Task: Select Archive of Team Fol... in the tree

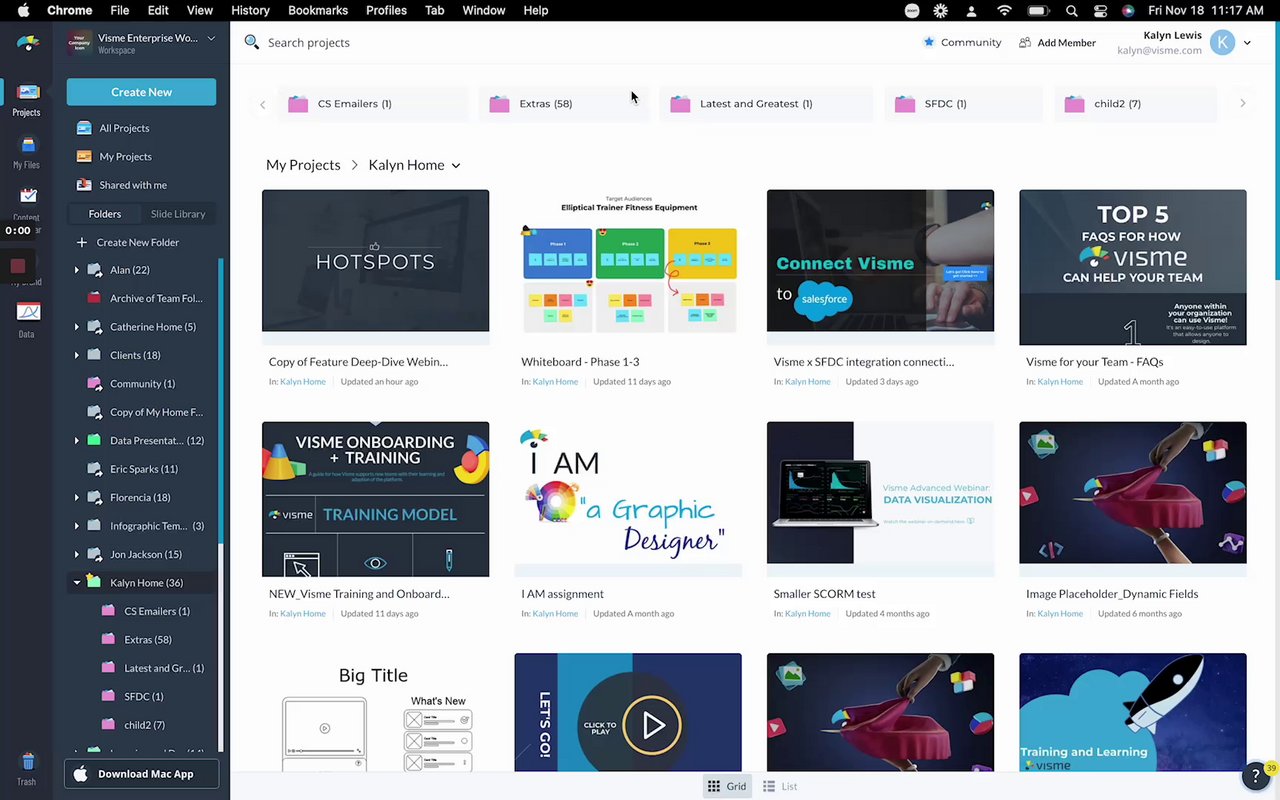Action: (x=156, y=298)
